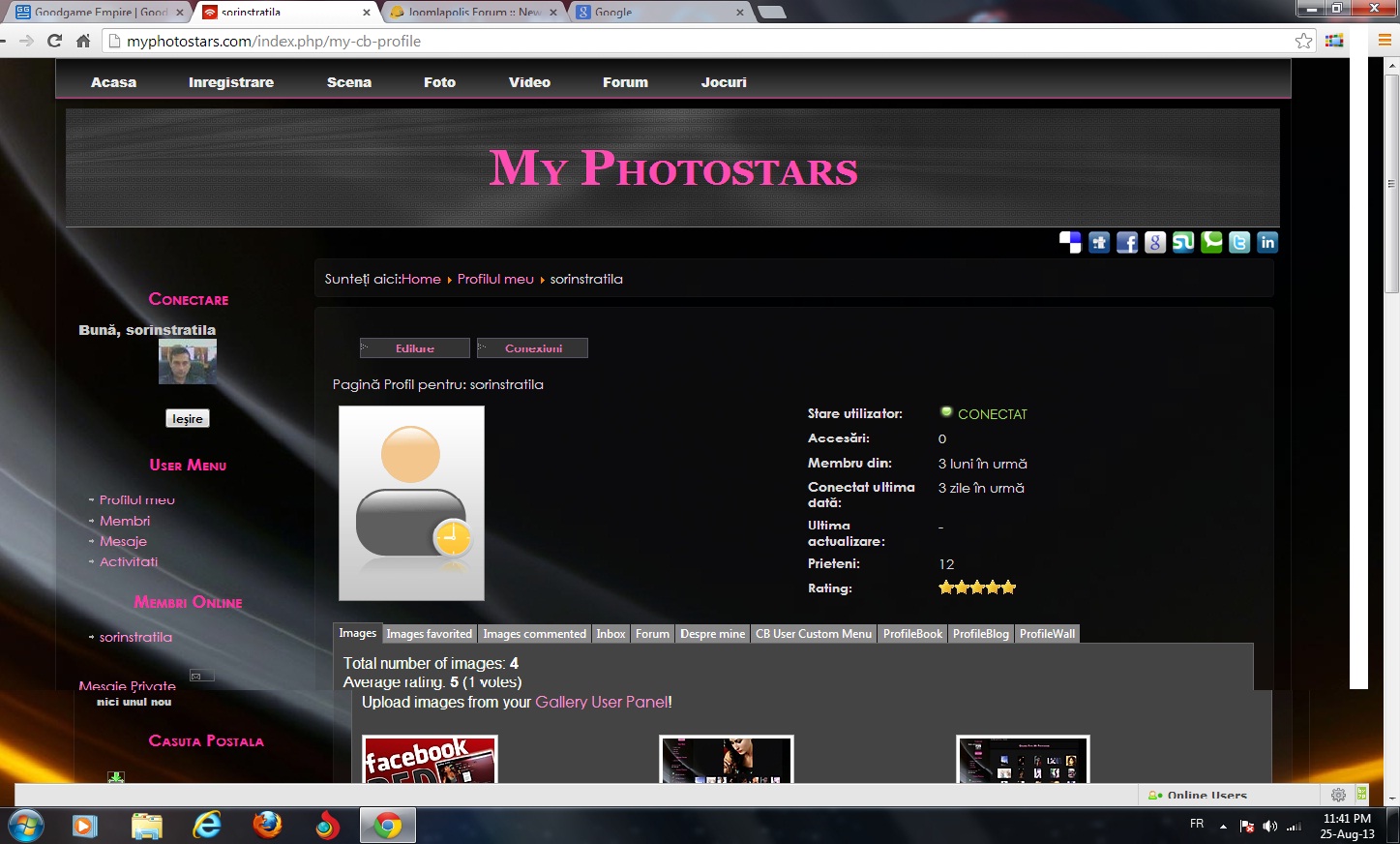Go to browser home page
This screenshot has height=844, width=1400.
coord(83,41)
